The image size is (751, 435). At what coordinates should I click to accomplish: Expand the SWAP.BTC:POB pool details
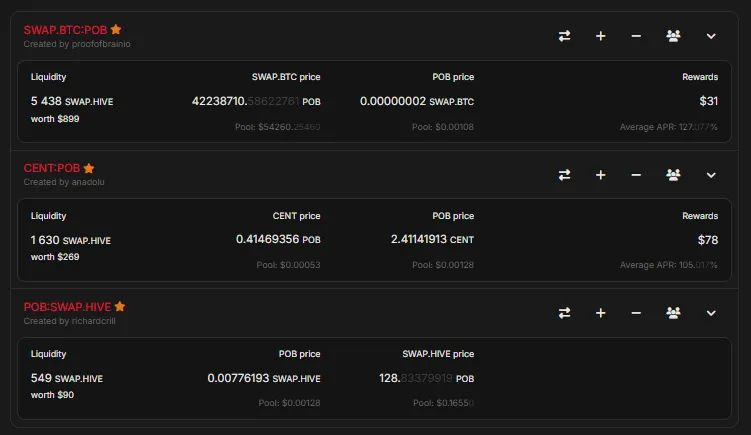(x=711, y=36)
